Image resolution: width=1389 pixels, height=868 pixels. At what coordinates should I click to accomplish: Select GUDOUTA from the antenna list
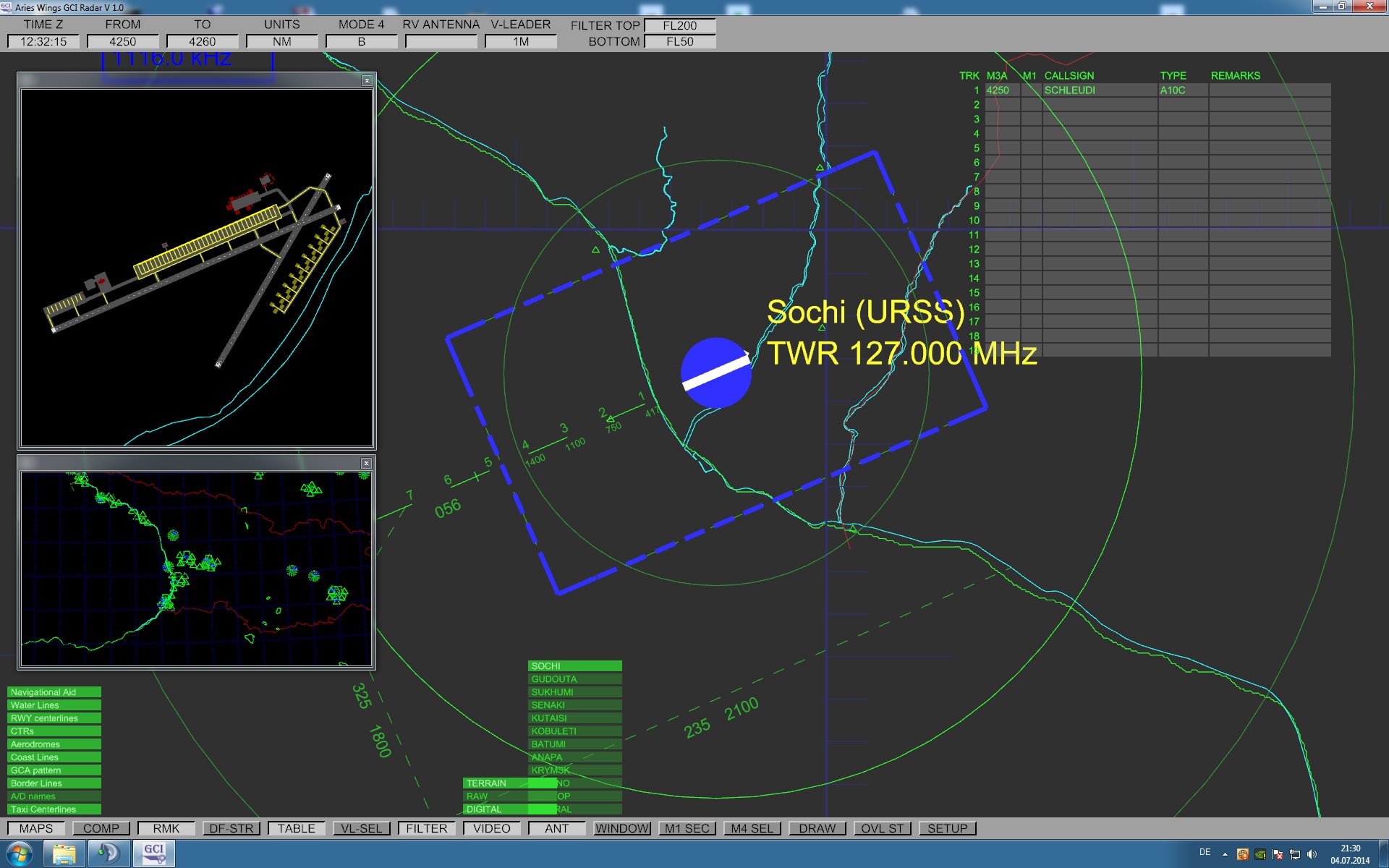pyautogui.click(x=574, y=679)
